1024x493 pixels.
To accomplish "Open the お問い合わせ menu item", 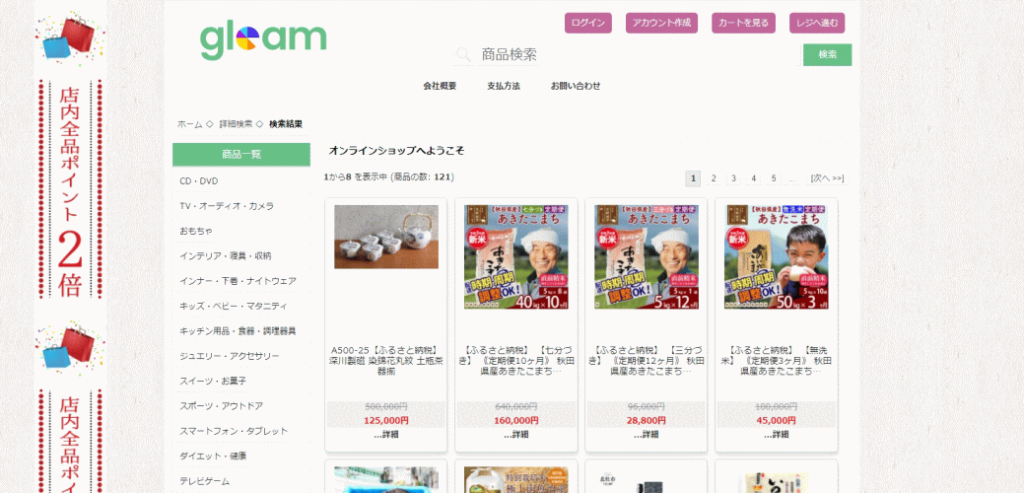I will coord(576,86).
